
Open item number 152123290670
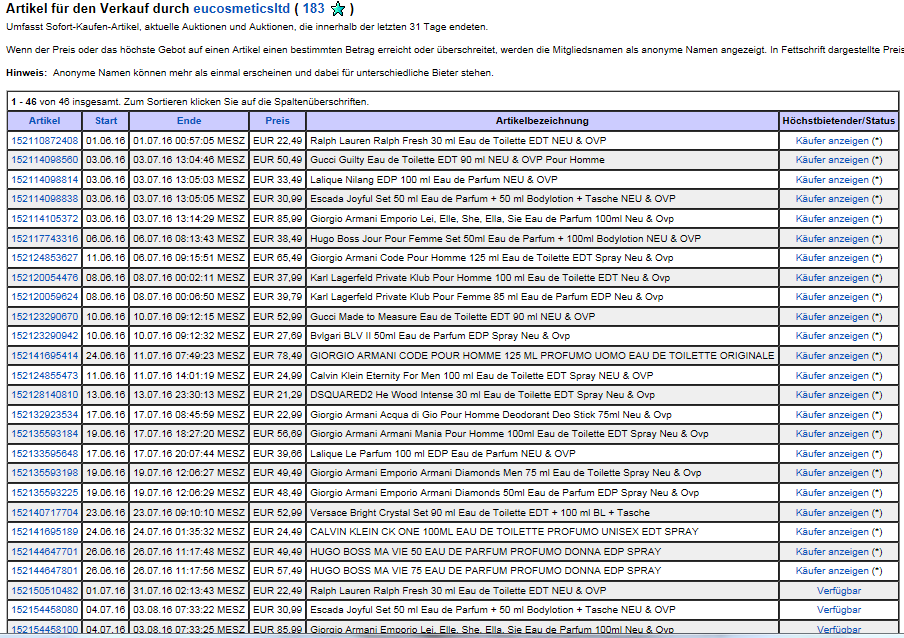coord(45,317)
